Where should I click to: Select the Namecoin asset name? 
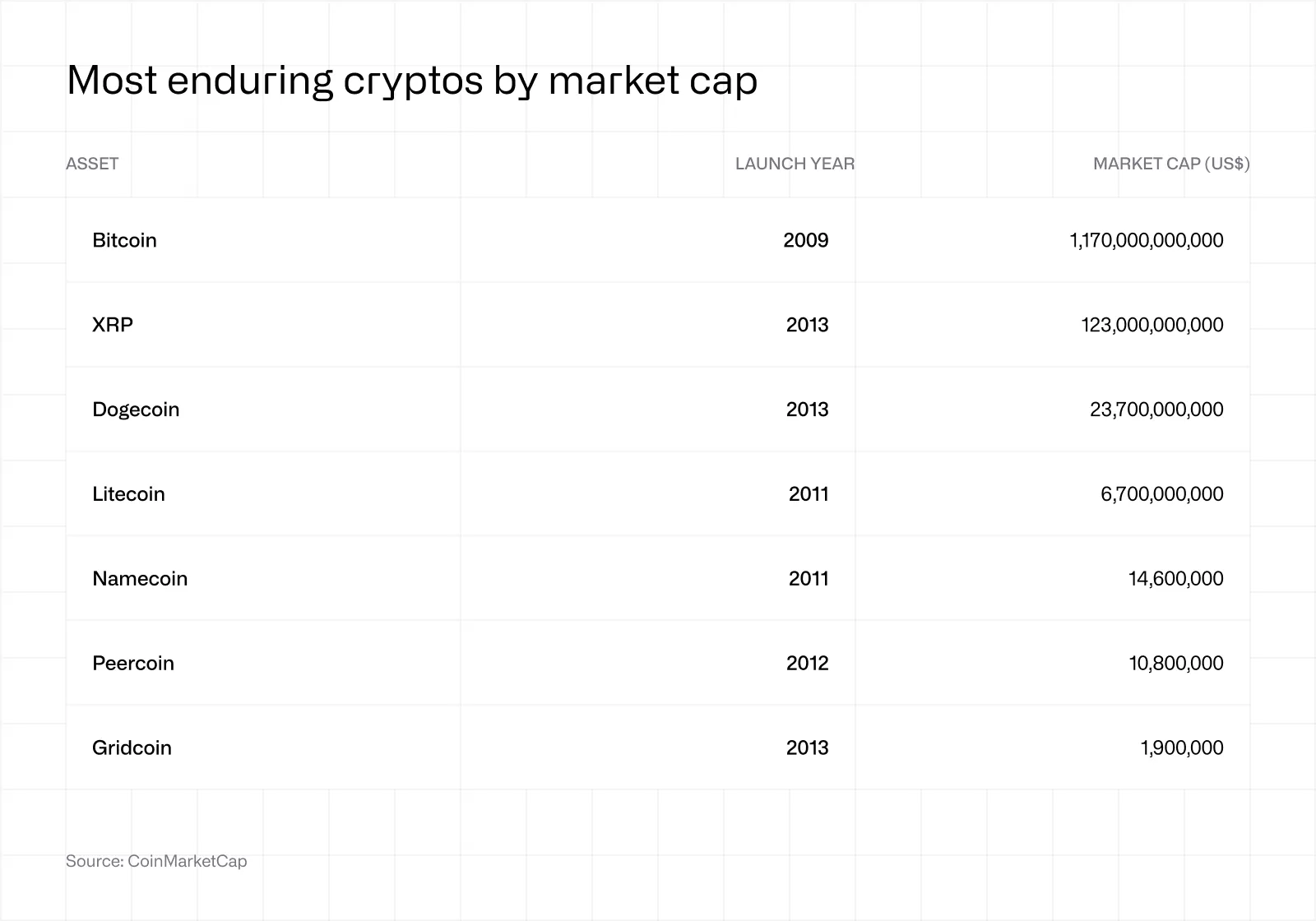pos(140,579)
